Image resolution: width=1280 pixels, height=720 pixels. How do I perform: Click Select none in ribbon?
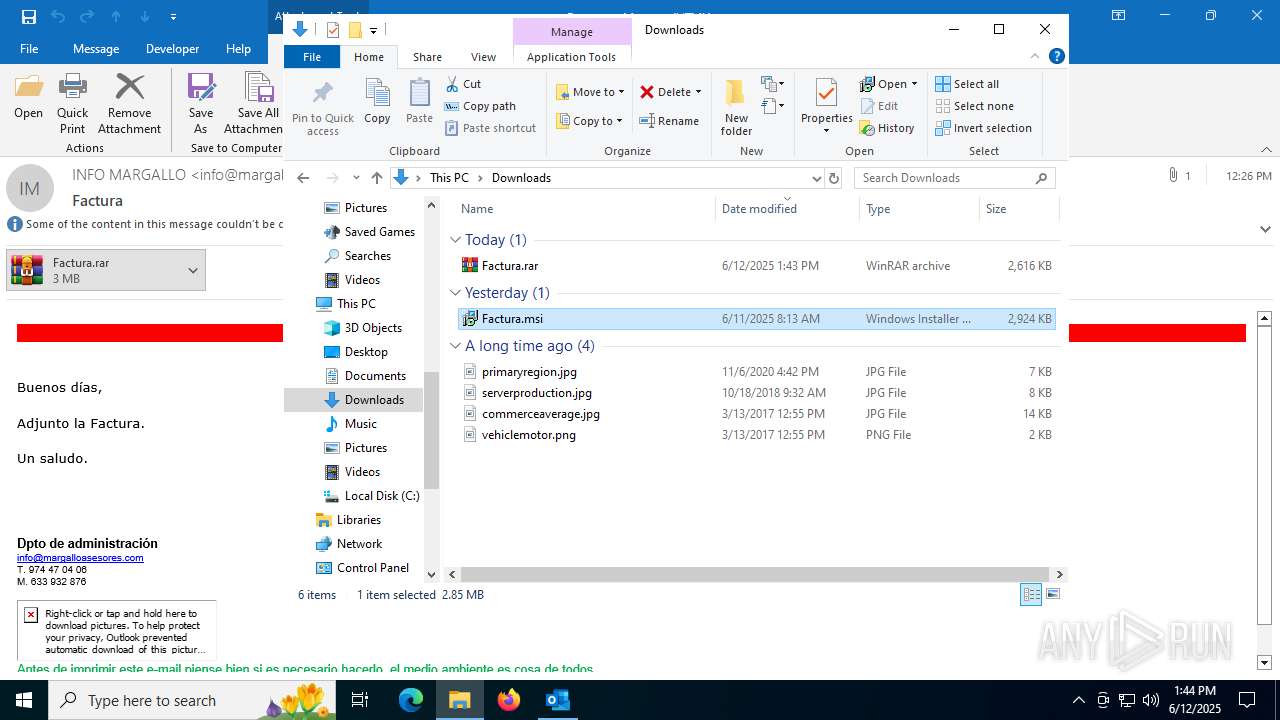pyautogui.click(x=974, y=106)
